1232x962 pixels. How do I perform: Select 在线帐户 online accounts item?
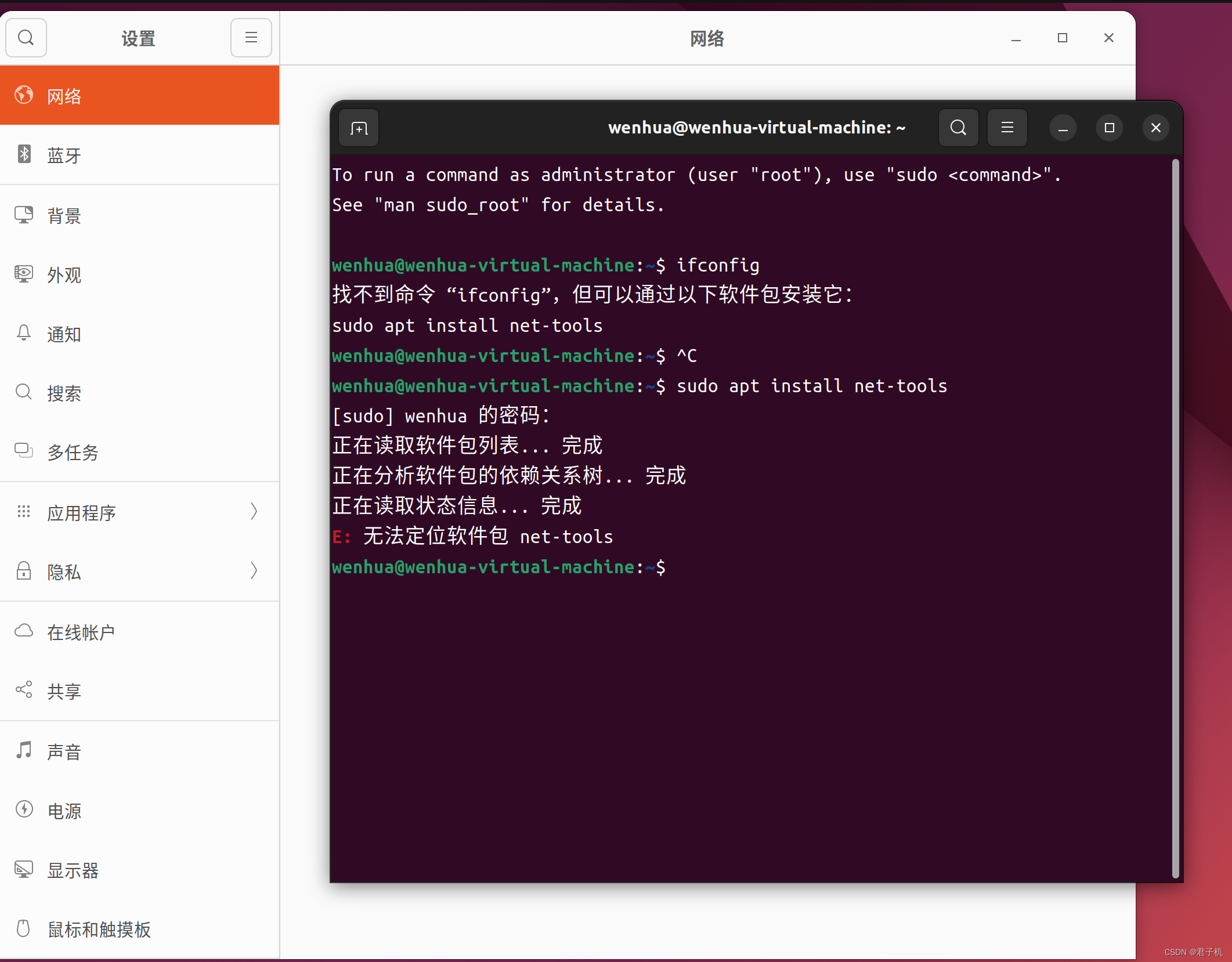(x=81, y=632)
